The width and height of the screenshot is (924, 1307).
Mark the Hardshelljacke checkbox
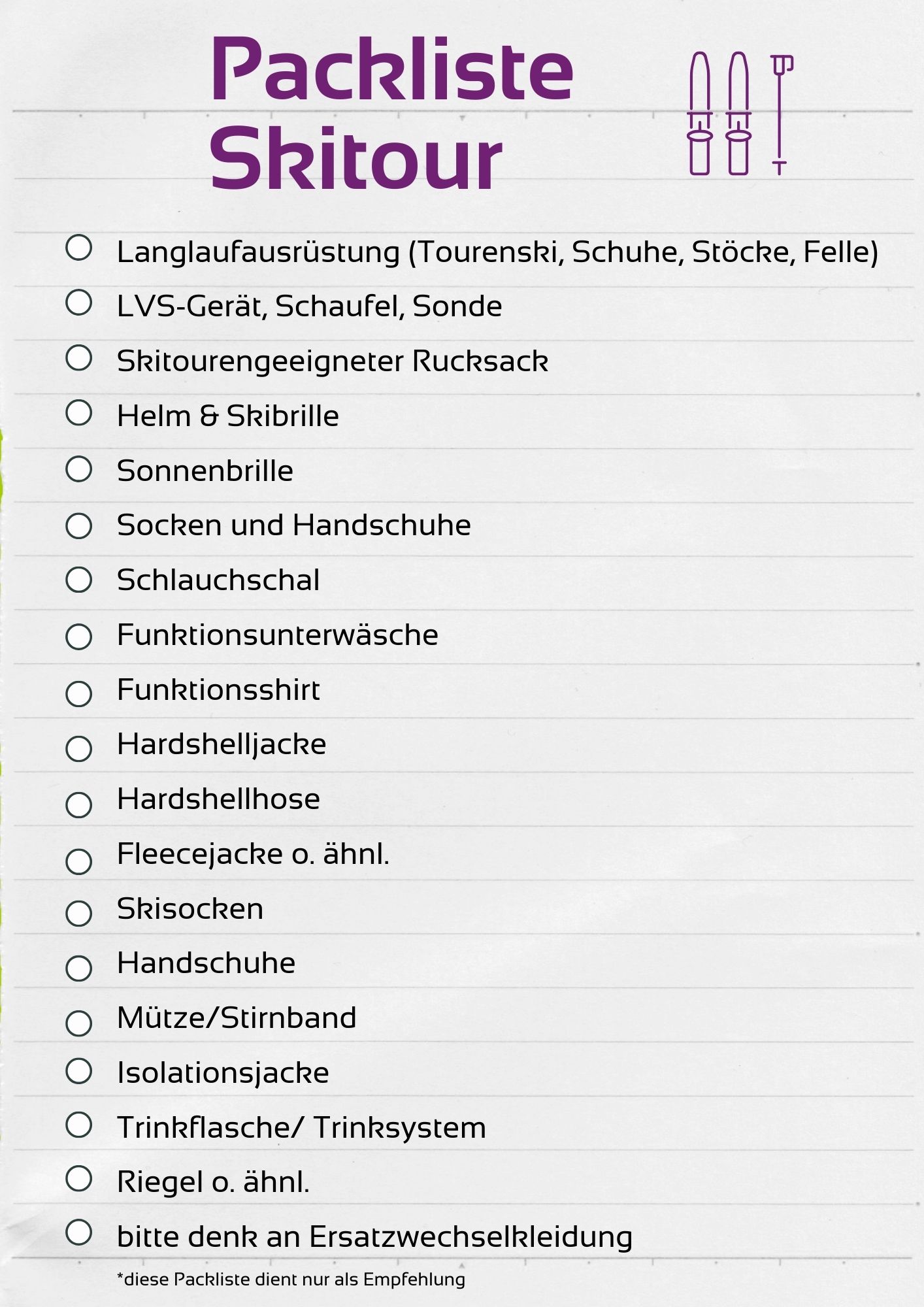coord(79,748)
